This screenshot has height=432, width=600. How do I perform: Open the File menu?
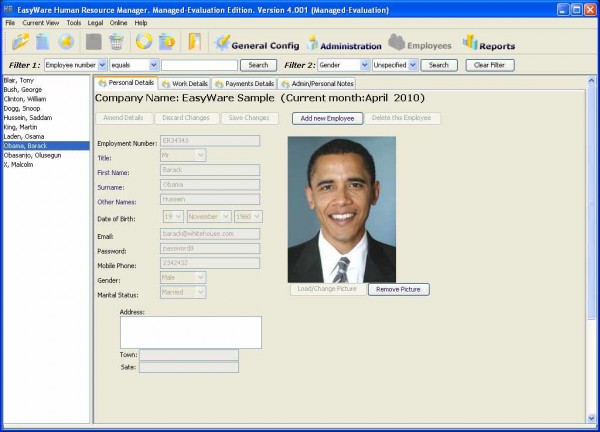pyautogui.click(x=10, y=23)
